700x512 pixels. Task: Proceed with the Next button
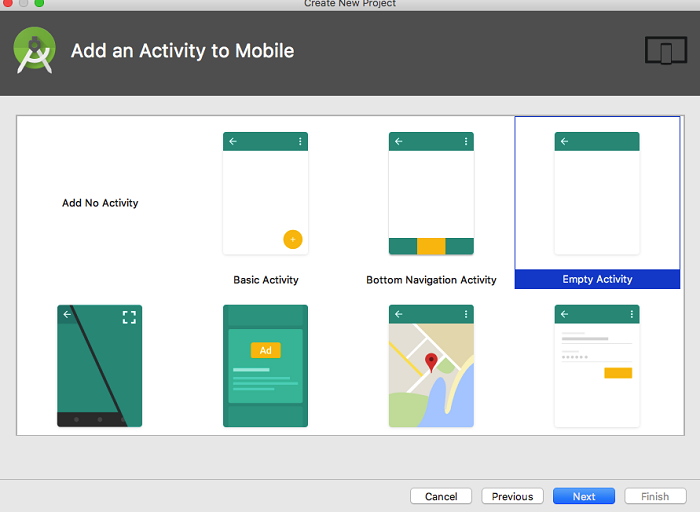coord(584,496)
